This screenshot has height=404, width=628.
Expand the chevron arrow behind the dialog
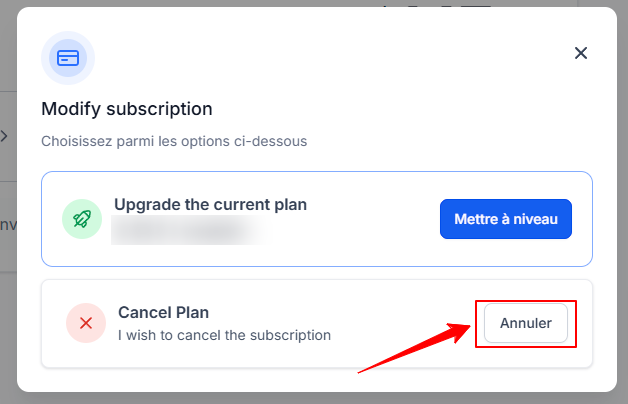4,136
